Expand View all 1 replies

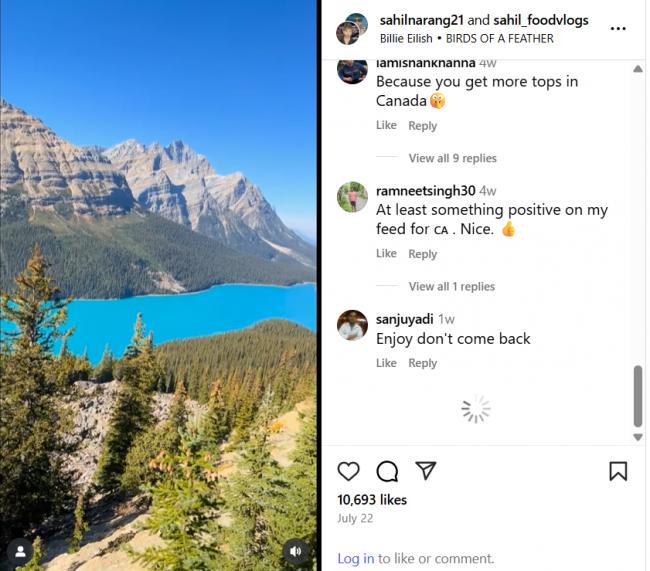(x=451, y=286)
